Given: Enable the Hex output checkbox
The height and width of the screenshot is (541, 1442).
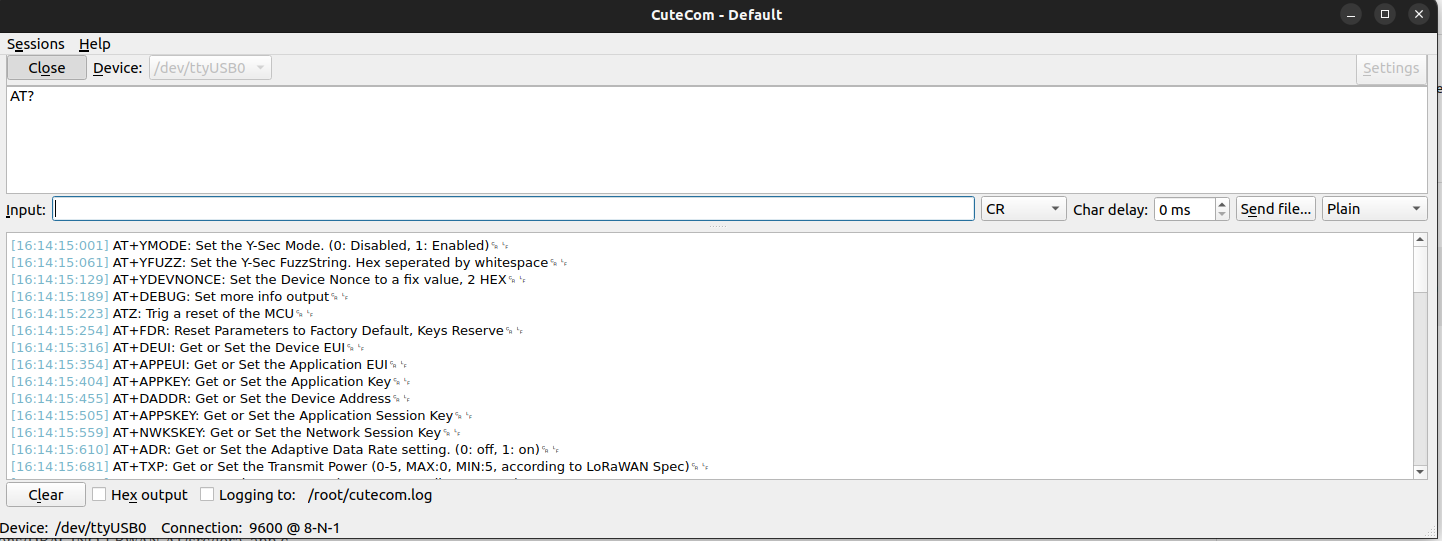Looking at the screenshot, I should [99, 494].
